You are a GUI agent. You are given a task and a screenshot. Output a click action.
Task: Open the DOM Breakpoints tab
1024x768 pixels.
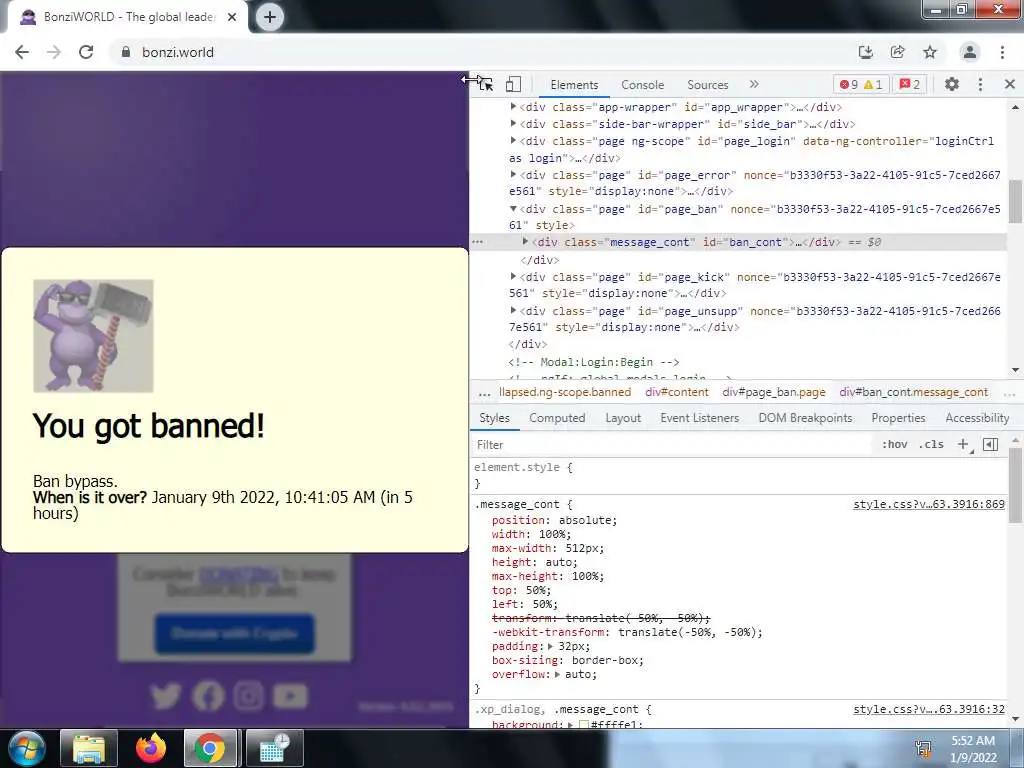point(805,418)
